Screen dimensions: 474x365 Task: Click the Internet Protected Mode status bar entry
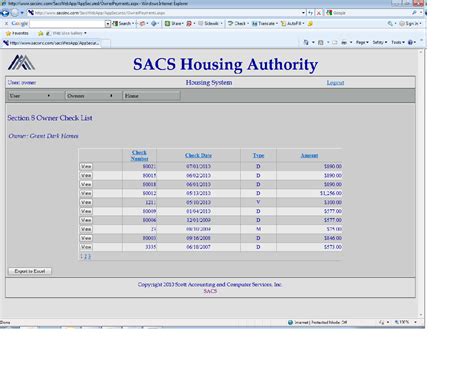pos(317,322)
